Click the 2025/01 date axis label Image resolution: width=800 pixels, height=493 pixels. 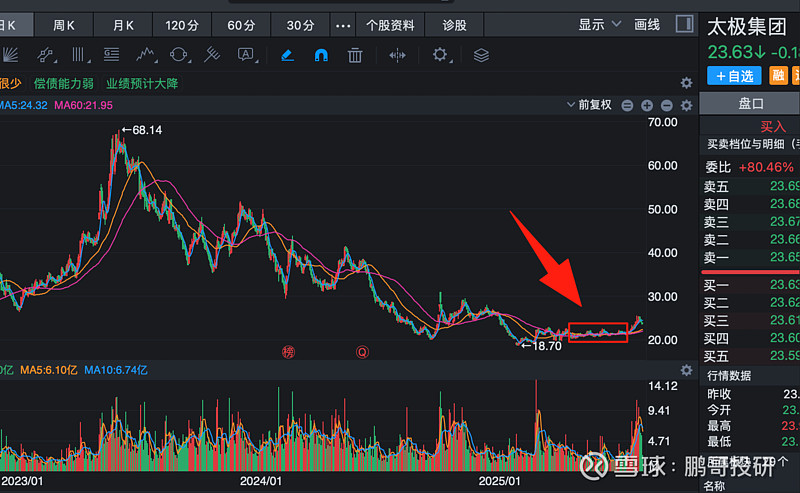click(x=499, y=481)
